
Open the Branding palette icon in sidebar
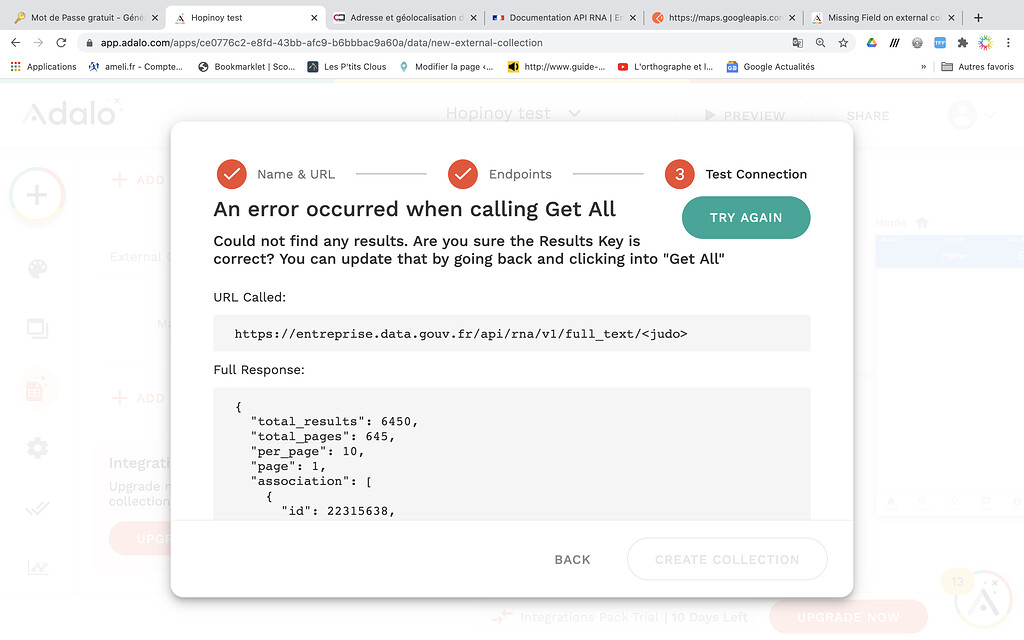(x=37, y=268)
